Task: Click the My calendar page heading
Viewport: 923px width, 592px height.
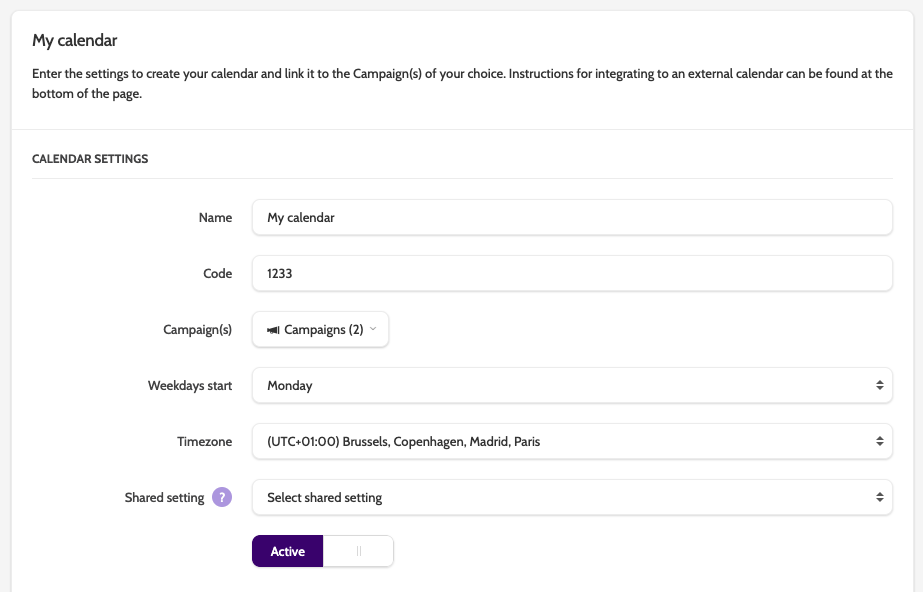Action: (x=75, y=40)
